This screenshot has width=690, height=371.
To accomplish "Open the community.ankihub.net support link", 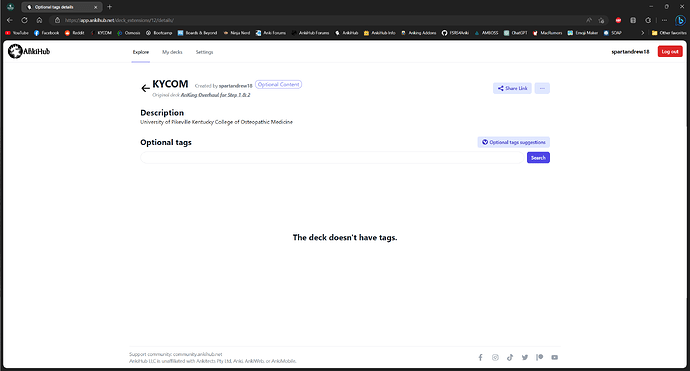I will tap(198, 354).
